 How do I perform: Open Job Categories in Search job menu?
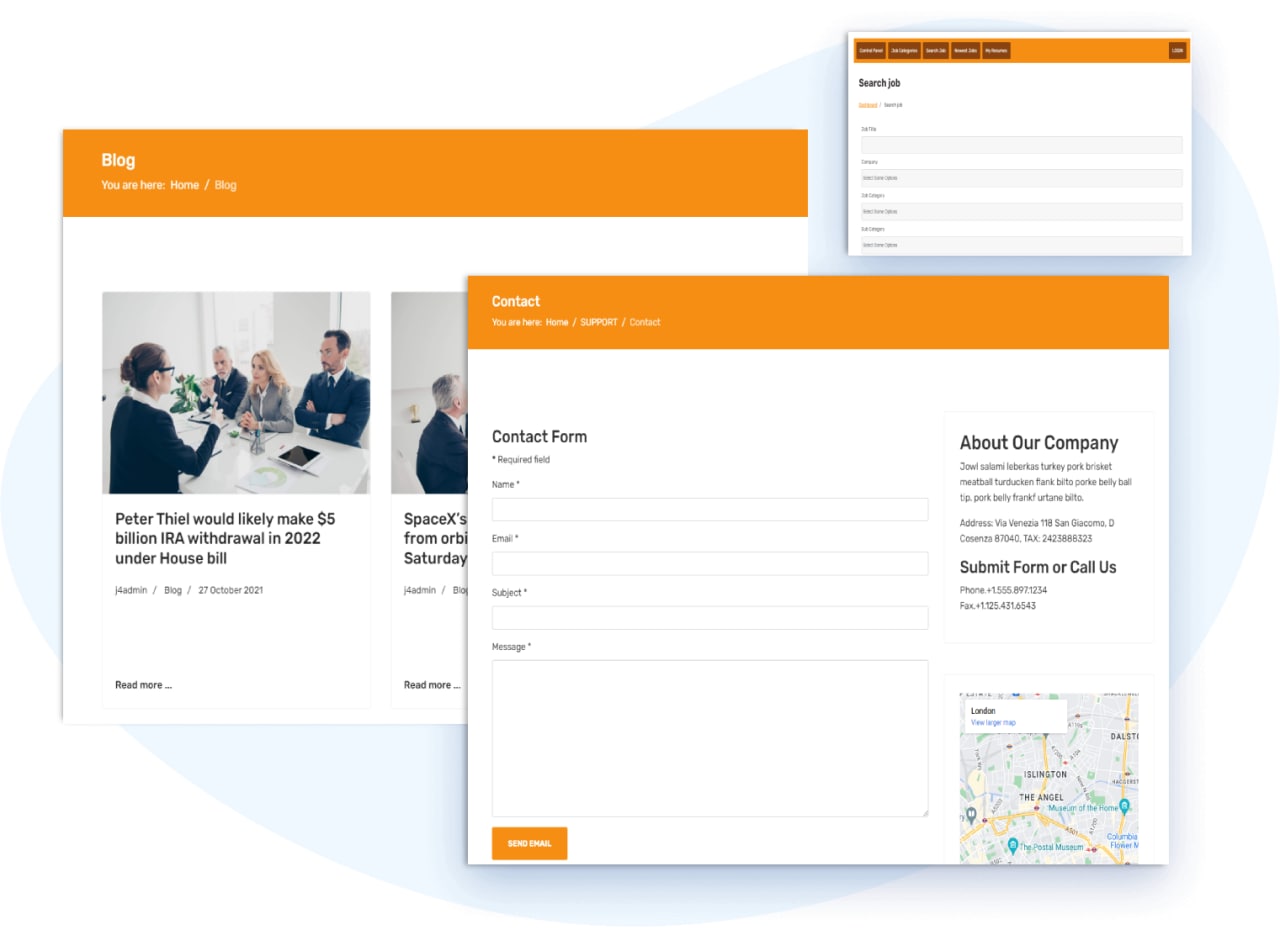(x=904, y=50)
